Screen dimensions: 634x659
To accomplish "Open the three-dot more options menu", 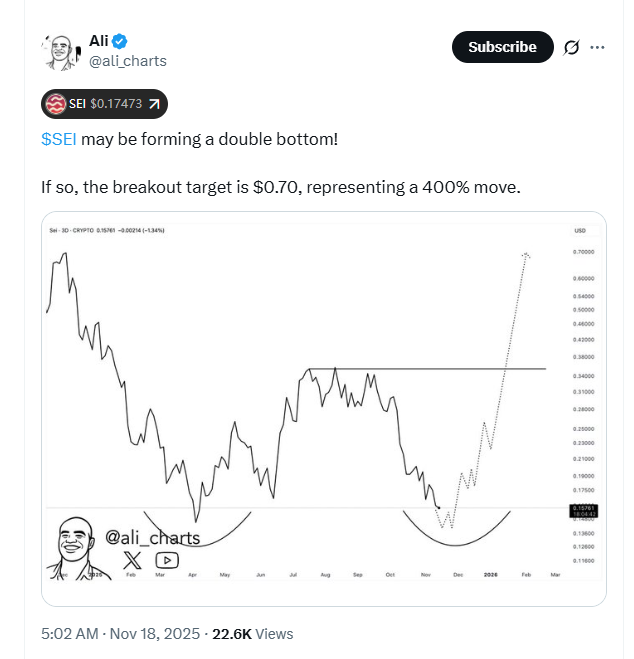I will tap(598, 47).
